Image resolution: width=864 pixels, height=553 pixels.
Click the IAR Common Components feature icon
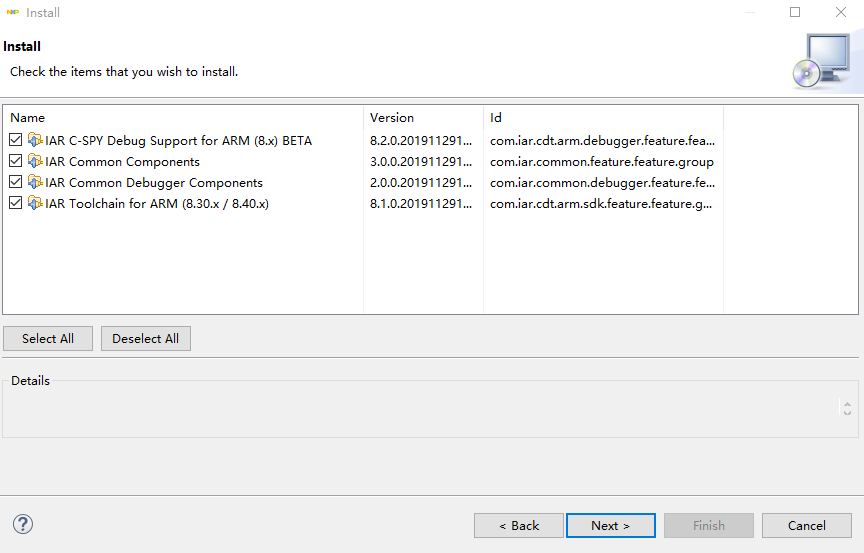click(35, 161)
